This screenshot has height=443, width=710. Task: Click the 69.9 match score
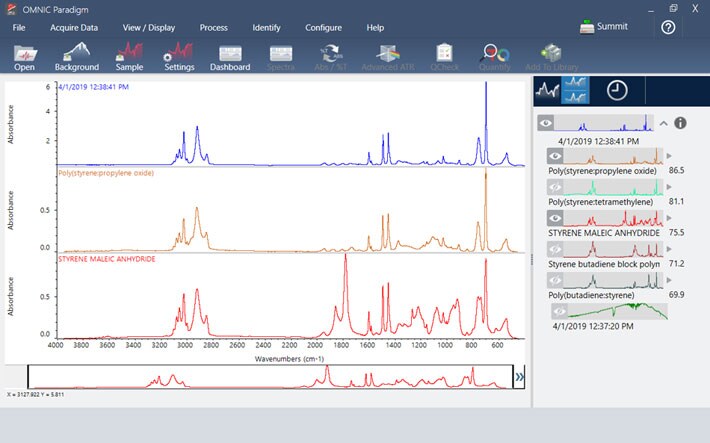tap(676, 294)
